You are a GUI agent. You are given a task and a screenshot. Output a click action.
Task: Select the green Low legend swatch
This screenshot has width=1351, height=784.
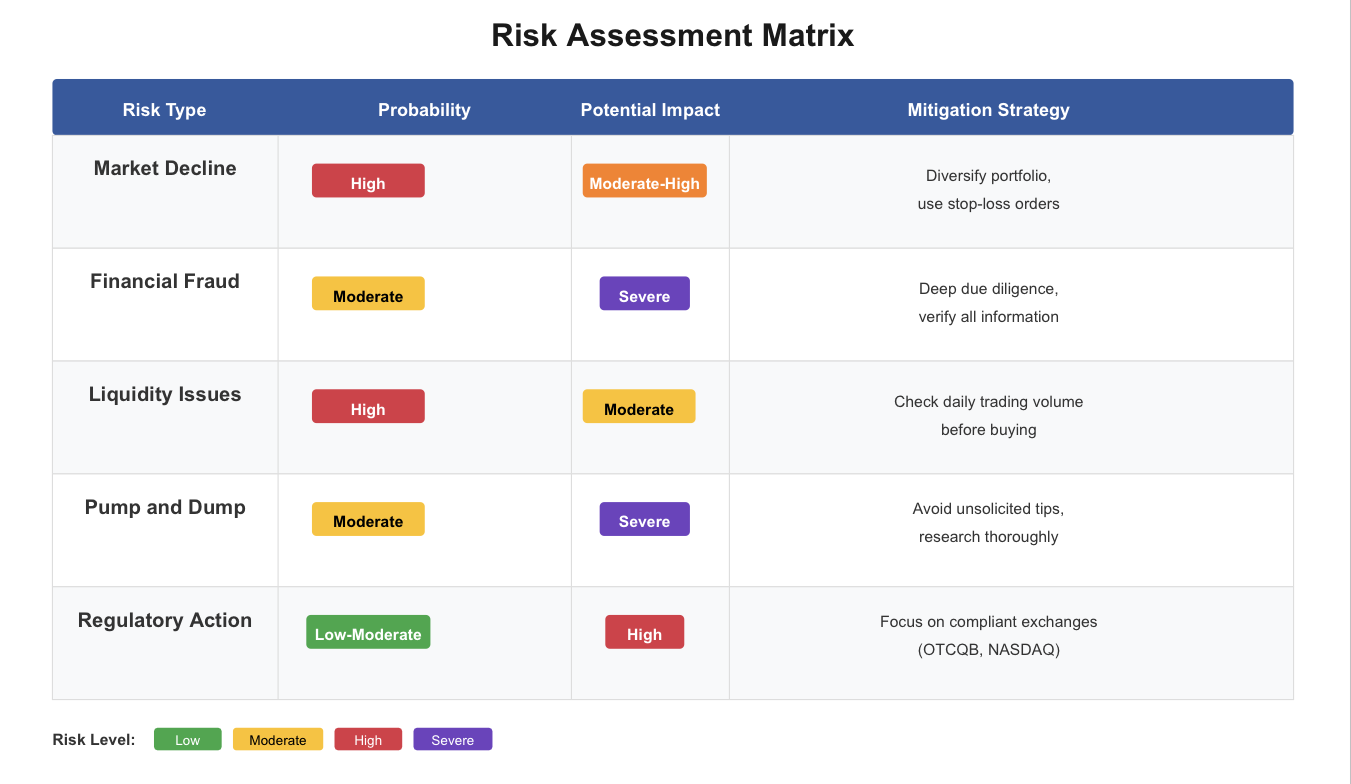188,739
